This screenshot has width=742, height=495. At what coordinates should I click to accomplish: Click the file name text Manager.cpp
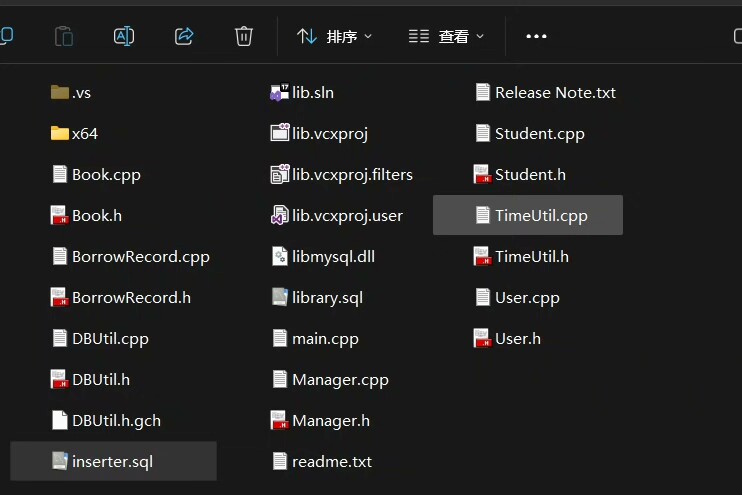(x=341, y=380)
